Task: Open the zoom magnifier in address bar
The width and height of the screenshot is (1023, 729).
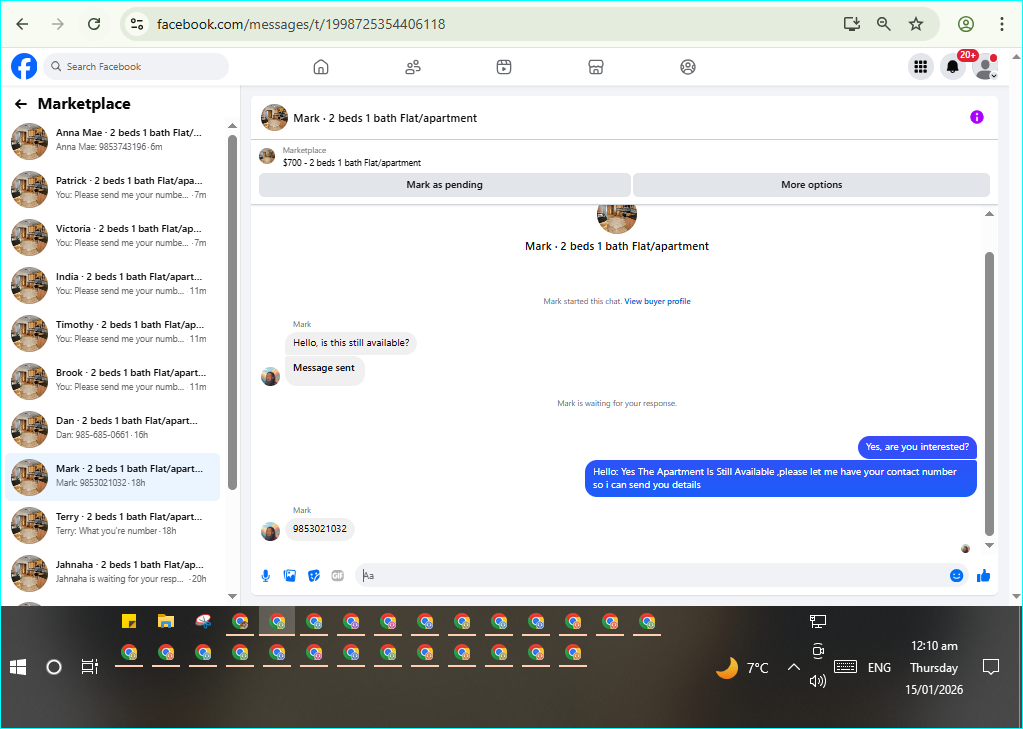Action: 883,24
